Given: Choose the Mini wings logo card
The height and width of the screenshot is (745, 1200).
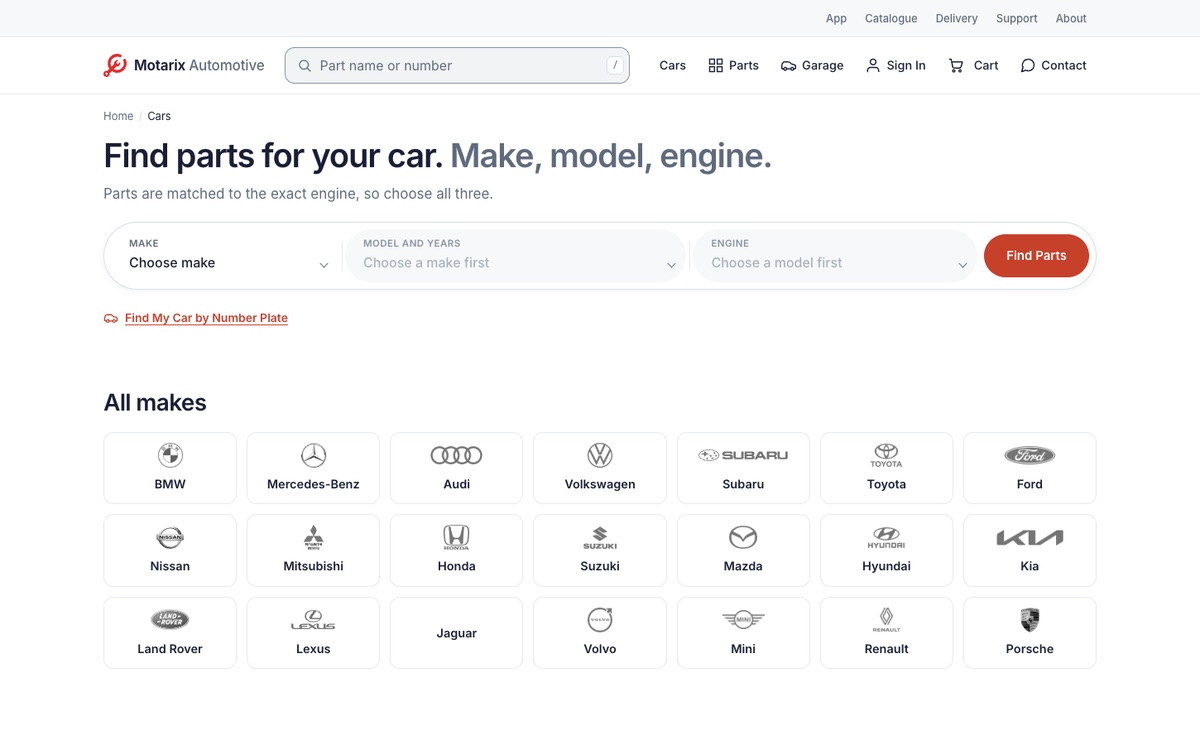Looking at the screenshot, I should pos(743,633).
